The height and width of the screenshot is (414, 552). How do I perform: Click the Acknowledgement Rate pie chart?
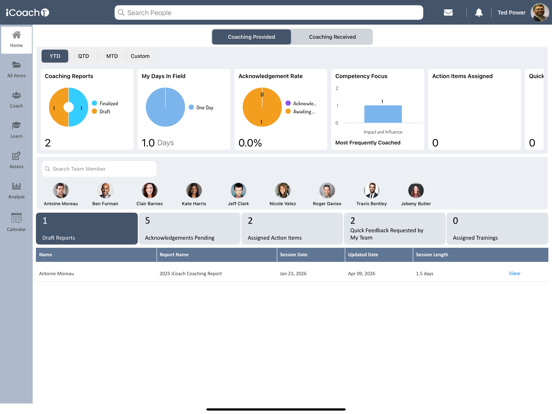point(262,107)
